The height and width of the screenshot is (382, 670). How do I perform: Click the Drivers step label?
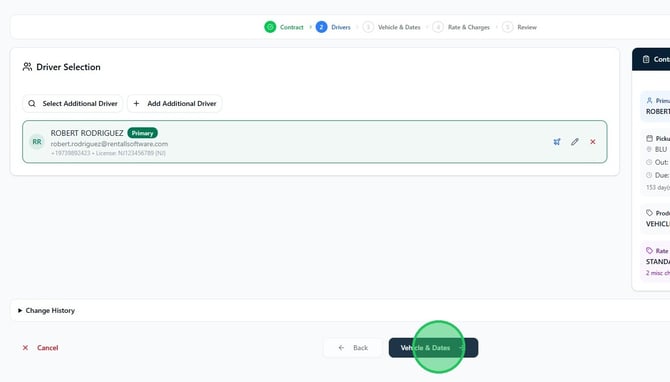pos(341,27)
